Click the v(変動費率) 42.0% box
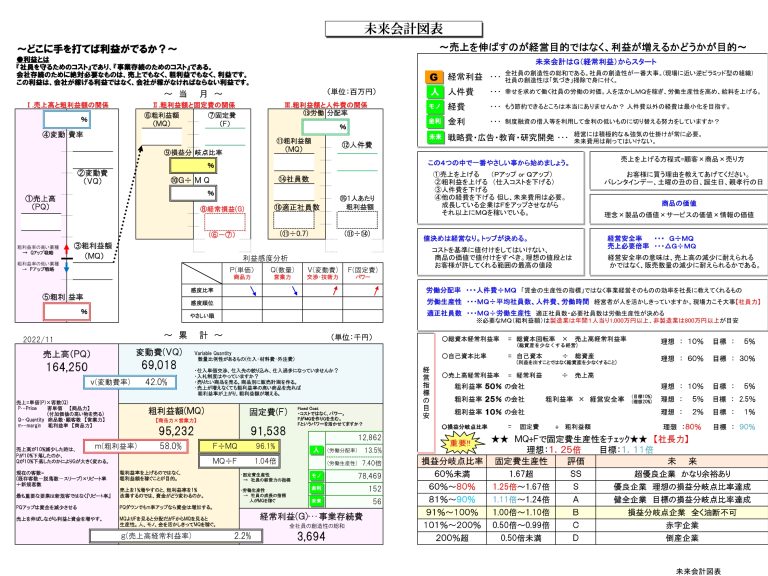 pos(130,382)
